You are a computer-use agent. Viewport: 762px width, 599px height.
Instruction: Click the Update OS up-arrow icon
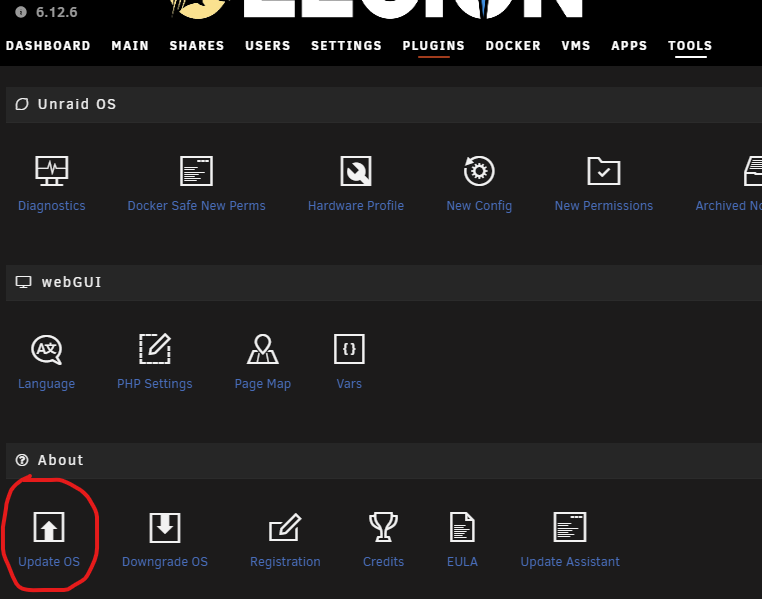(x=49, y=527)
